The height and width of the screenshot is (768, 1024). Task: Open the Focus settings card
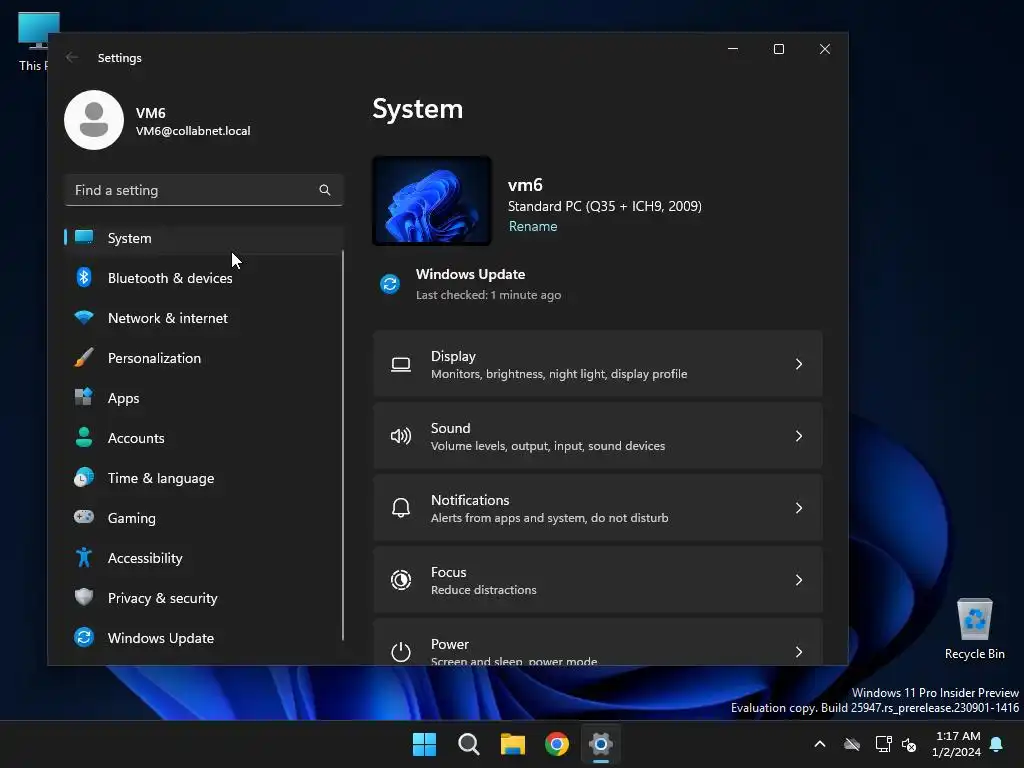tap(598, 579)
